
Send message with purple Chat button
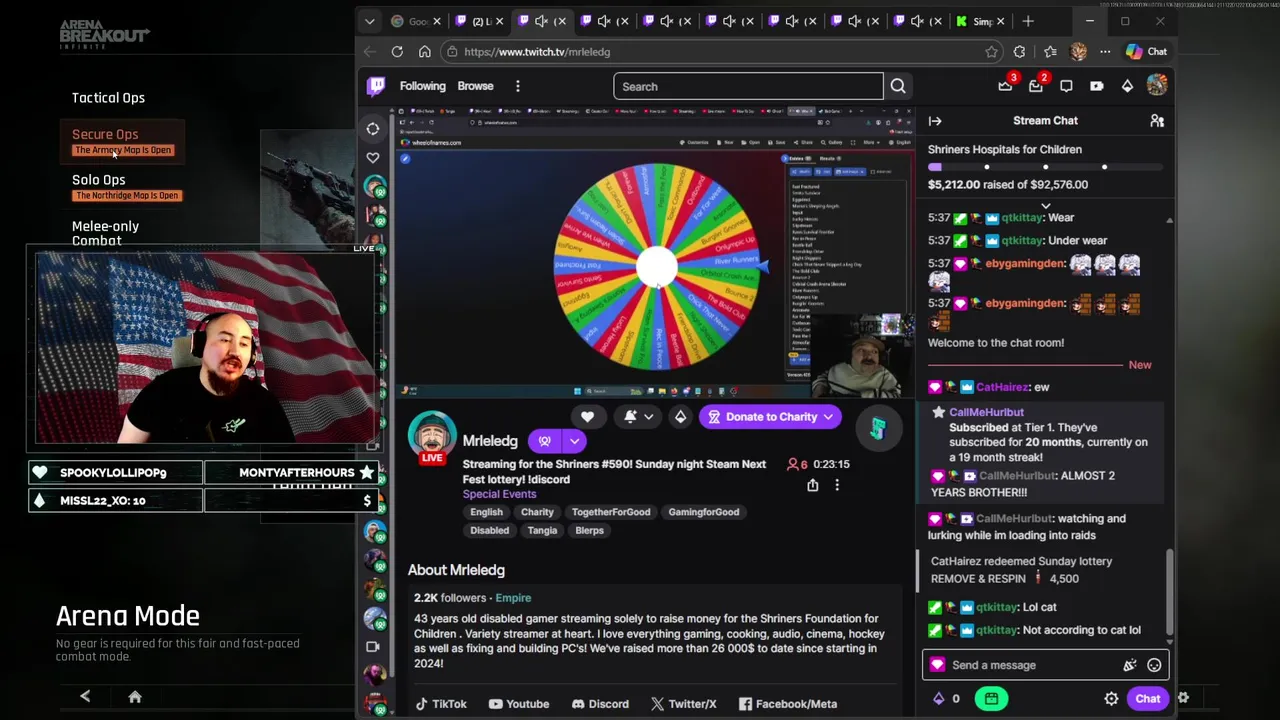tap(1147, 699)
